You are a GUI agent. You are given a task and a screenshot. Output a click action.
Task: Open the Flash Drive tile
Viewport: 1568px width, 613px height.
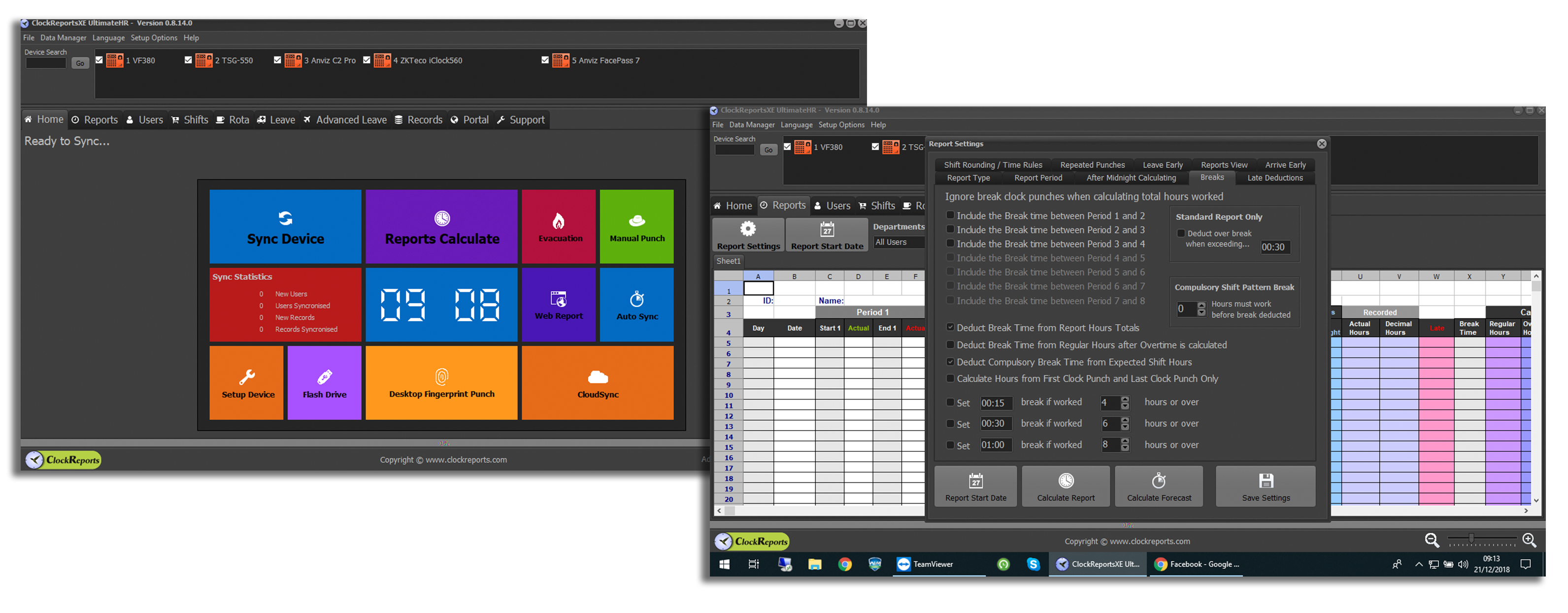(x=325, y=383)
